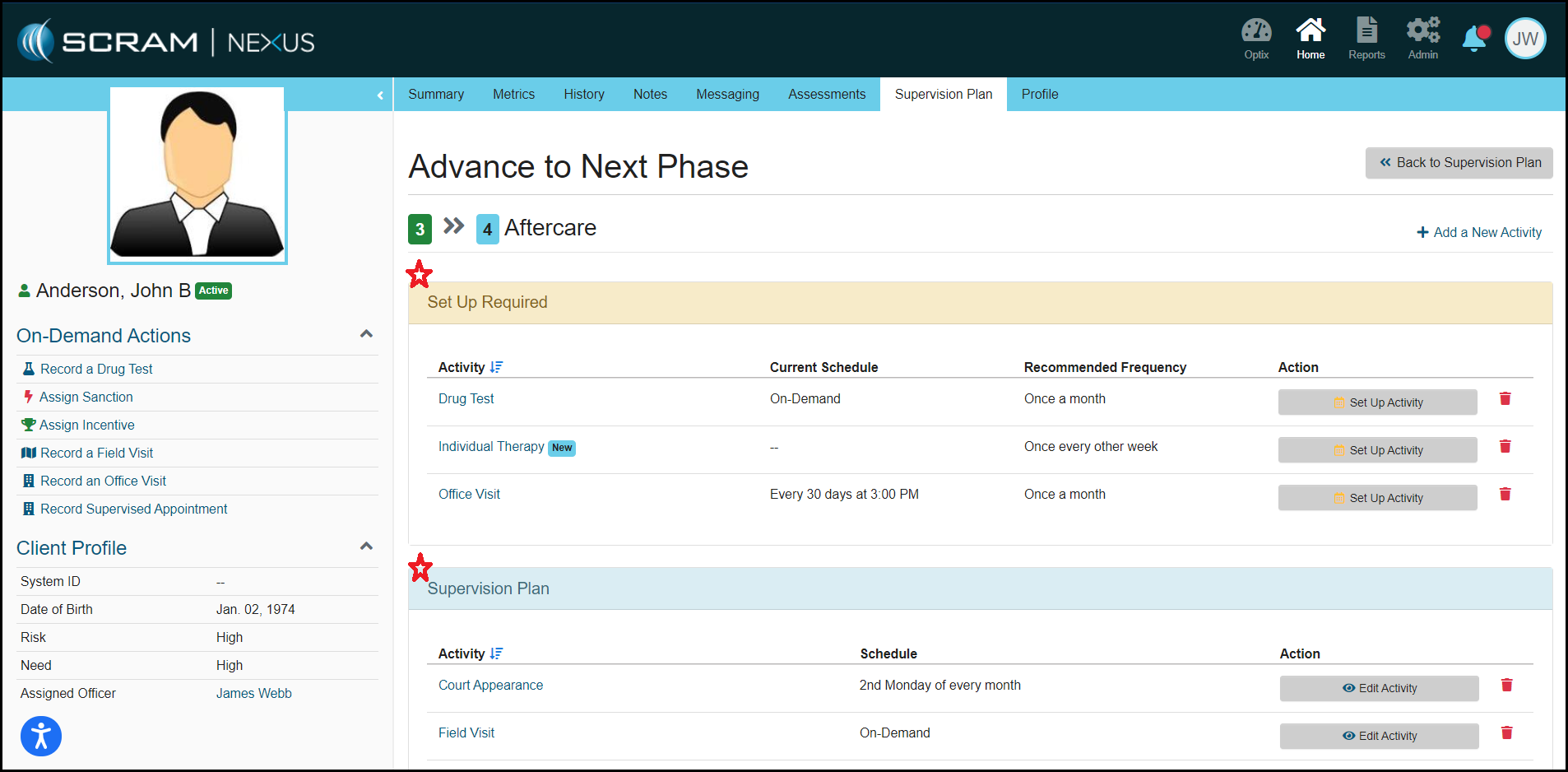
Task: Open the notifications bell
Action: pos(1474,39)
